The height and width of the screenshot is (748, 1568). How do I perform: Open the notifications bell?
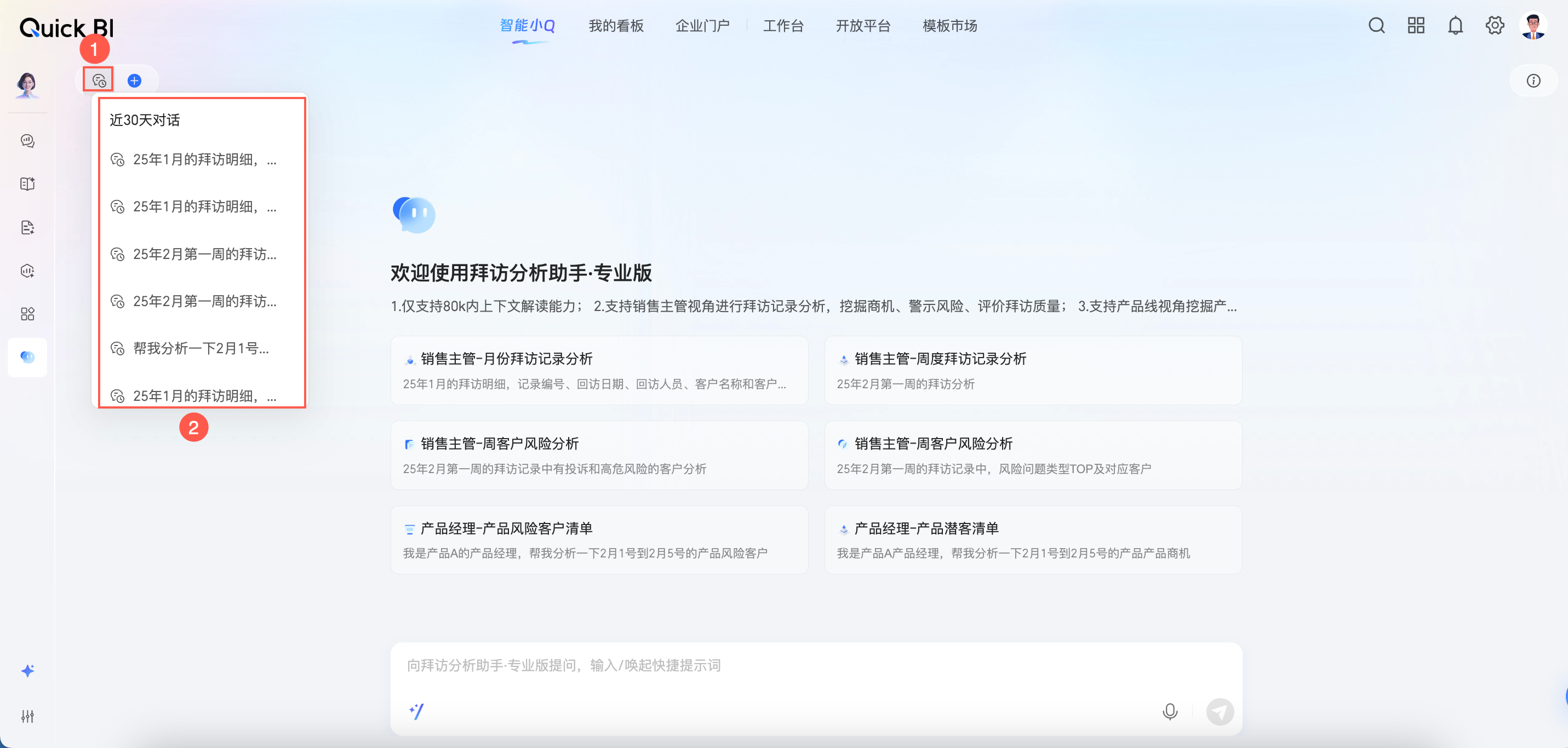coord(1455,26)
